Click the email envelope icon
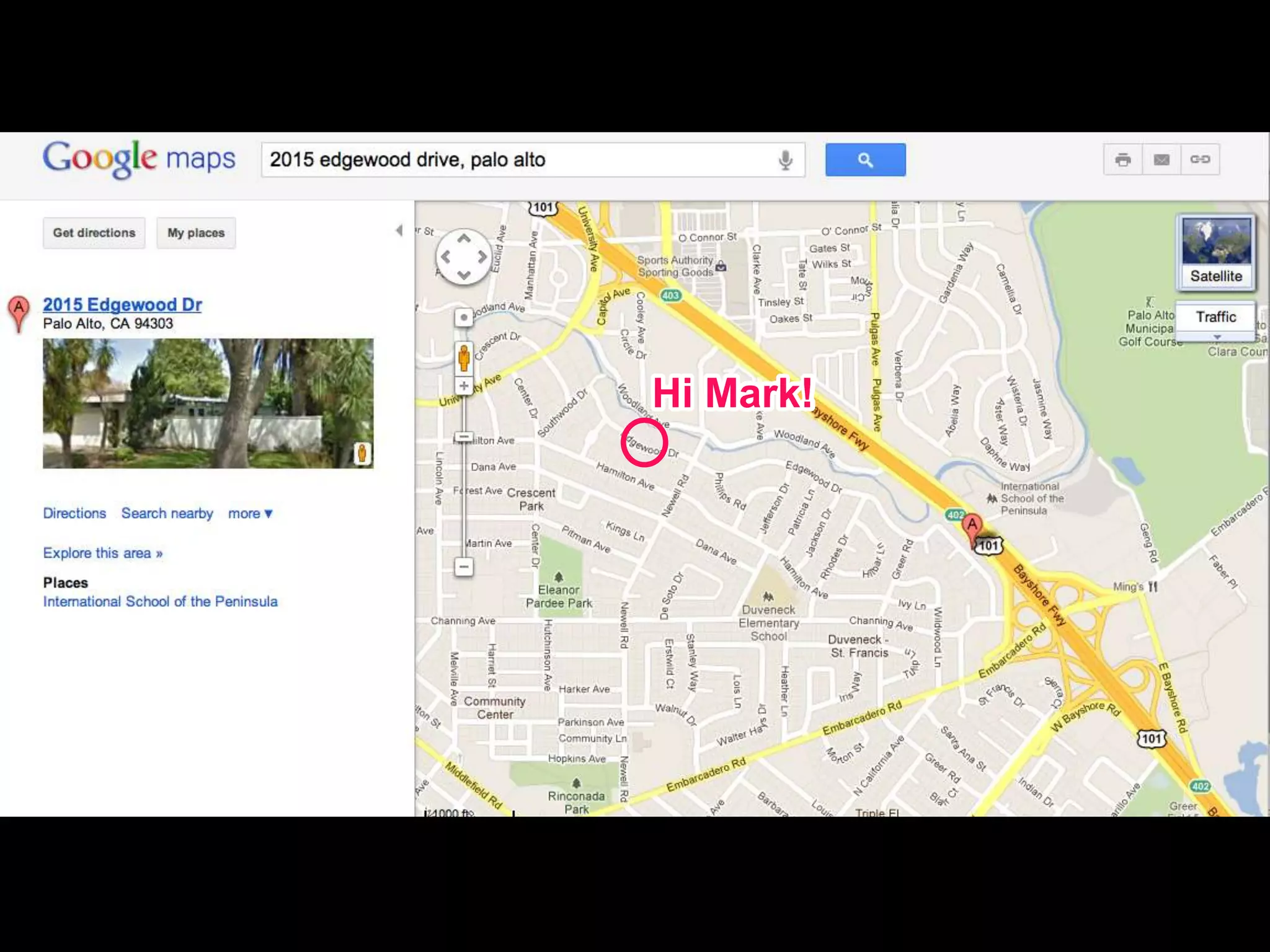 (1161, 160)
